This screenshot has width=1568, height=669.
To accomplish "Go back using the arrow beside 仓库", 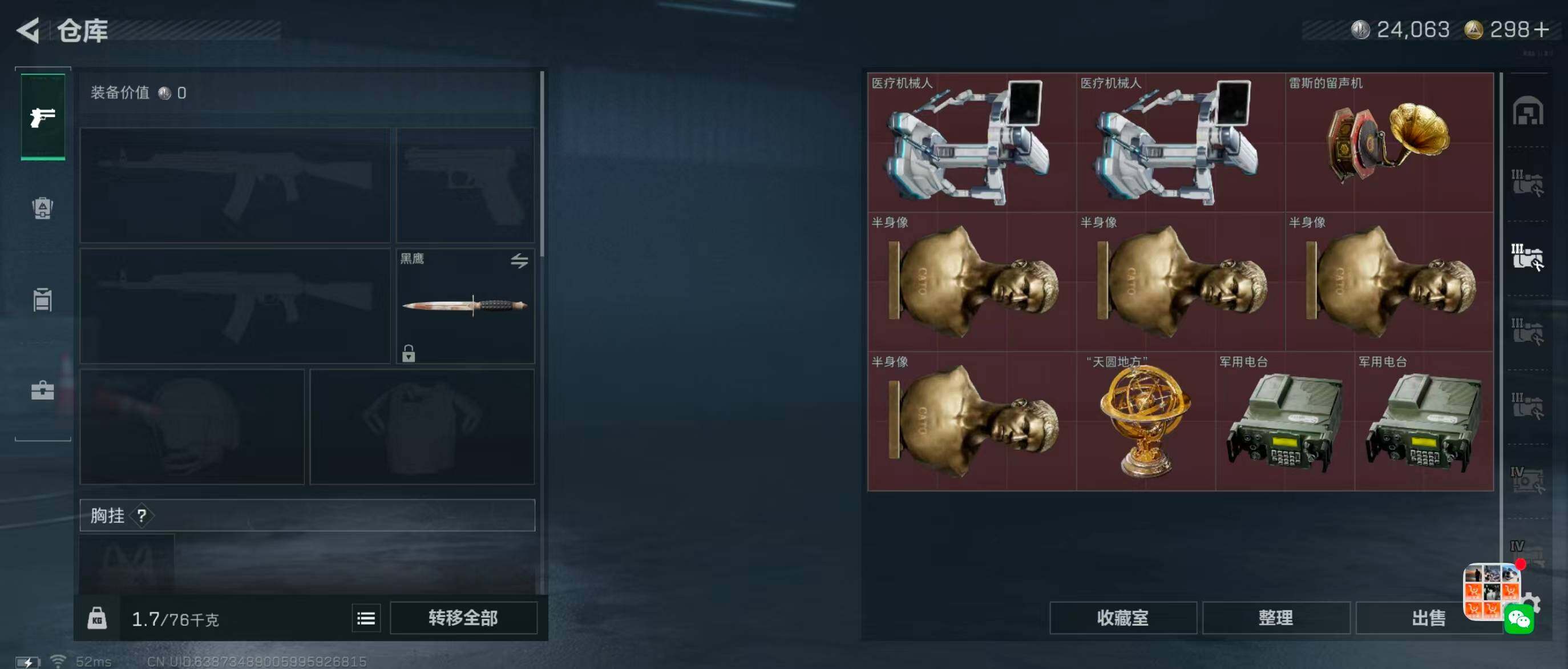I will [28, 30].
